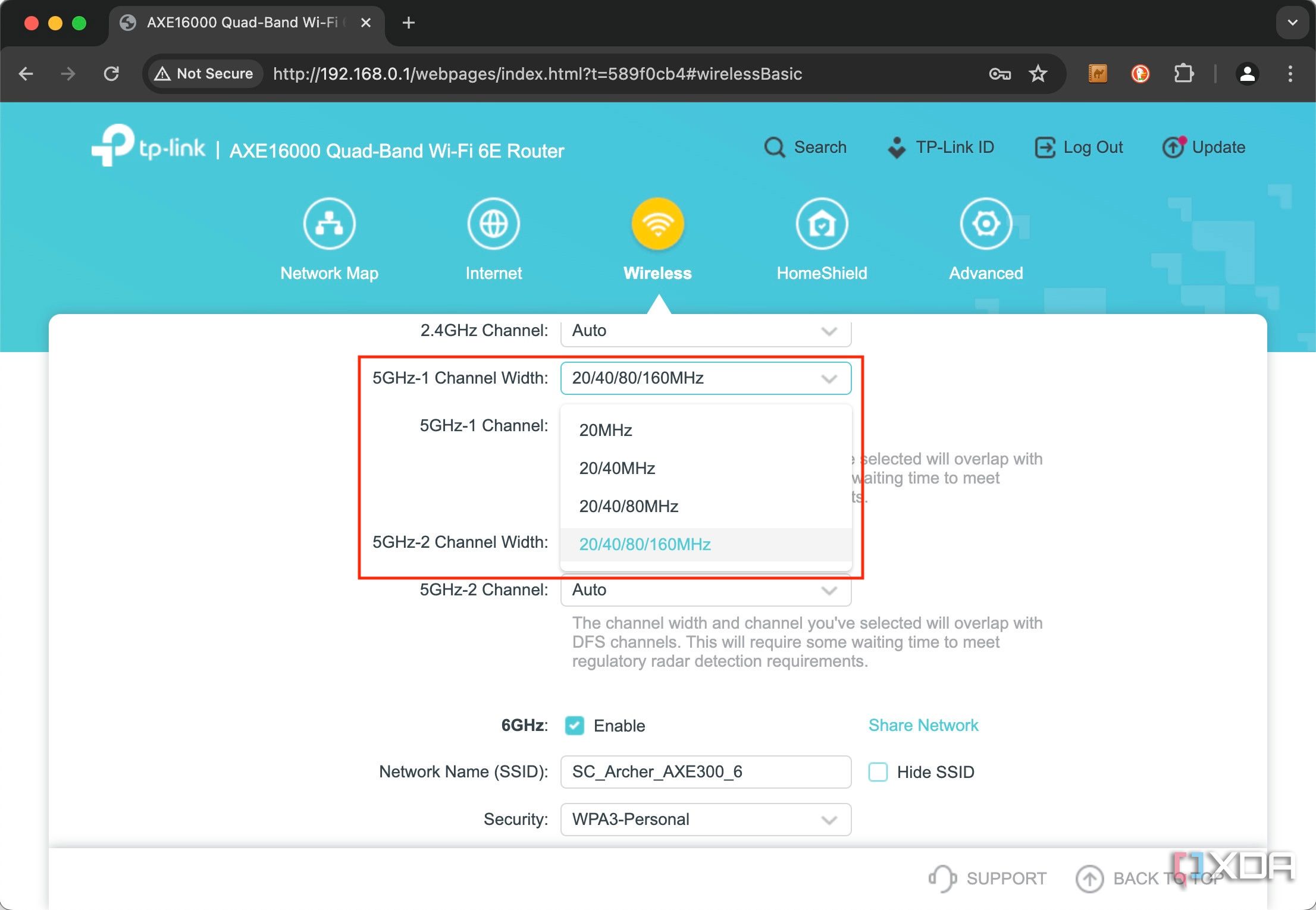Click the saved password key icon
Screen dimensions: 1316x910
pyautogui.click(x=999, y=74)
